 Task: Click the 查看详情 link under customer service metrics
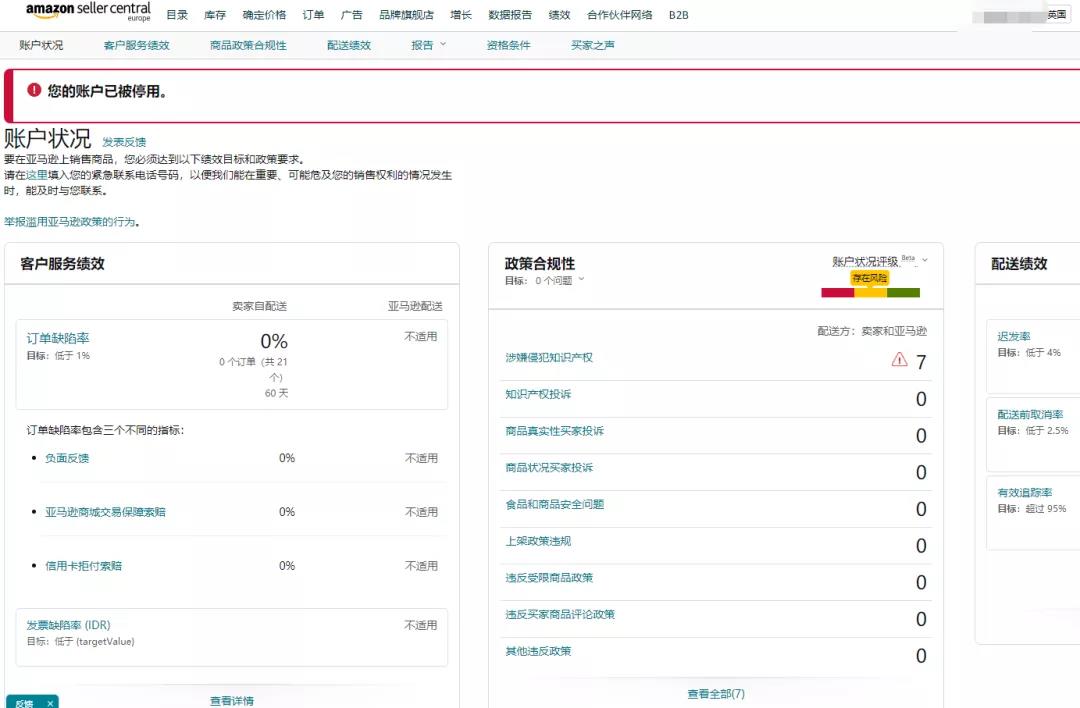pos(232,701)
